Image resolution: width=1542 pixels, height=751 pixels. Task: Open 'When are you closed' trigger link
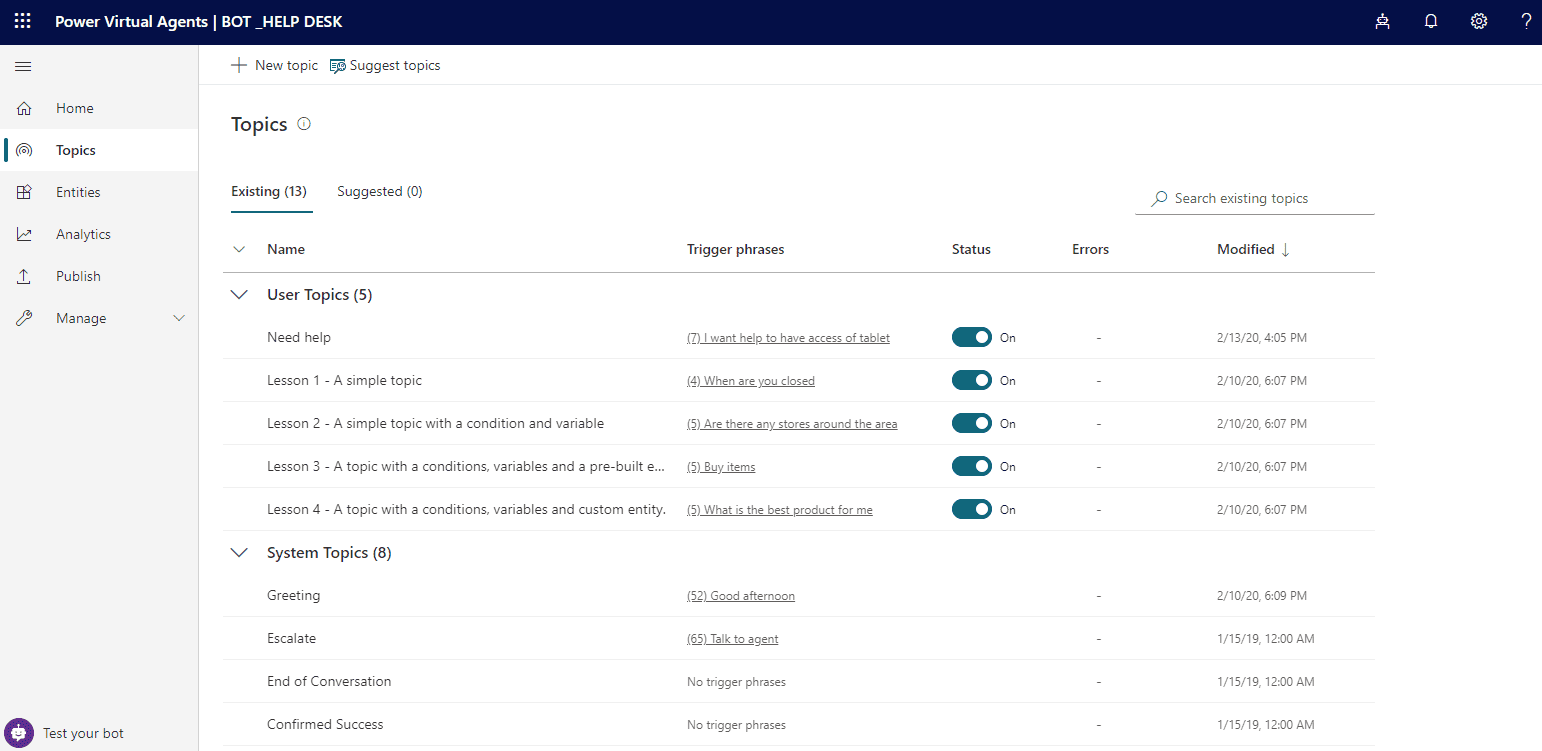tap(751, 381)
